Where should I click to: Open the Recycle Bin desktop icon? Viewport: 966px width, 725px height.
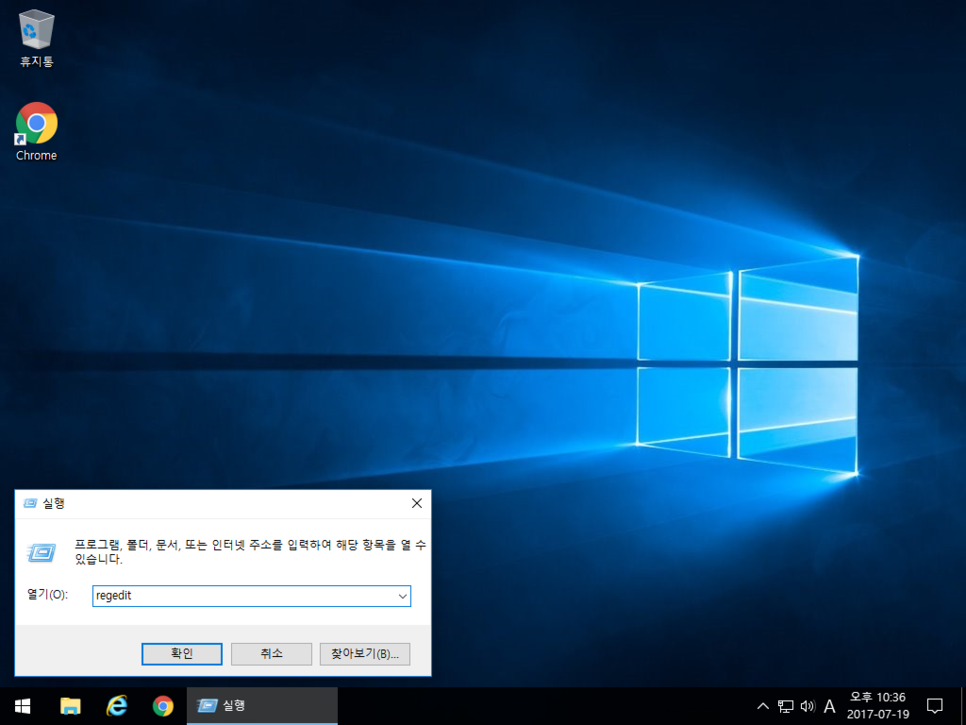coord(36,38)
